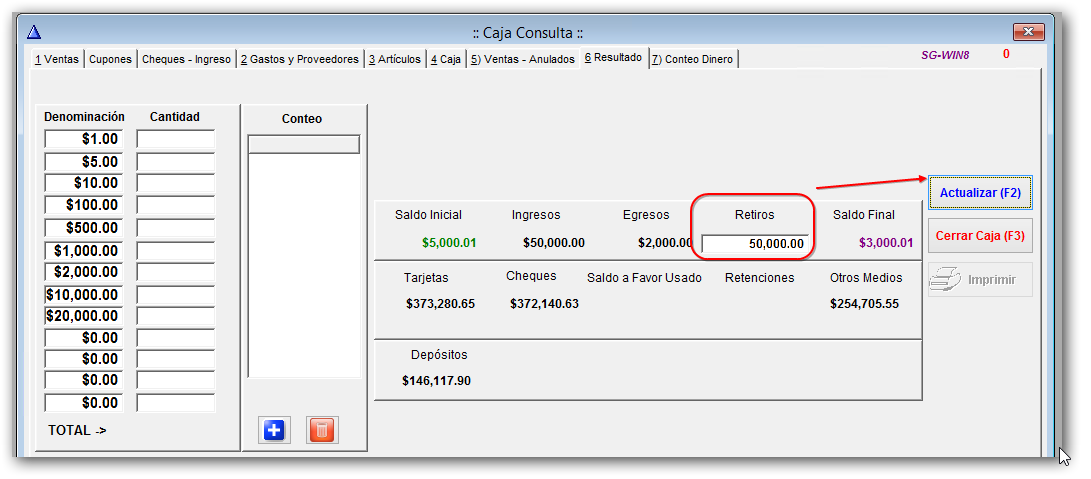The width and height of the screenshot is (1091, 479).
Task: Switch to the 1 Ventas tab
Action: point(56,60)
